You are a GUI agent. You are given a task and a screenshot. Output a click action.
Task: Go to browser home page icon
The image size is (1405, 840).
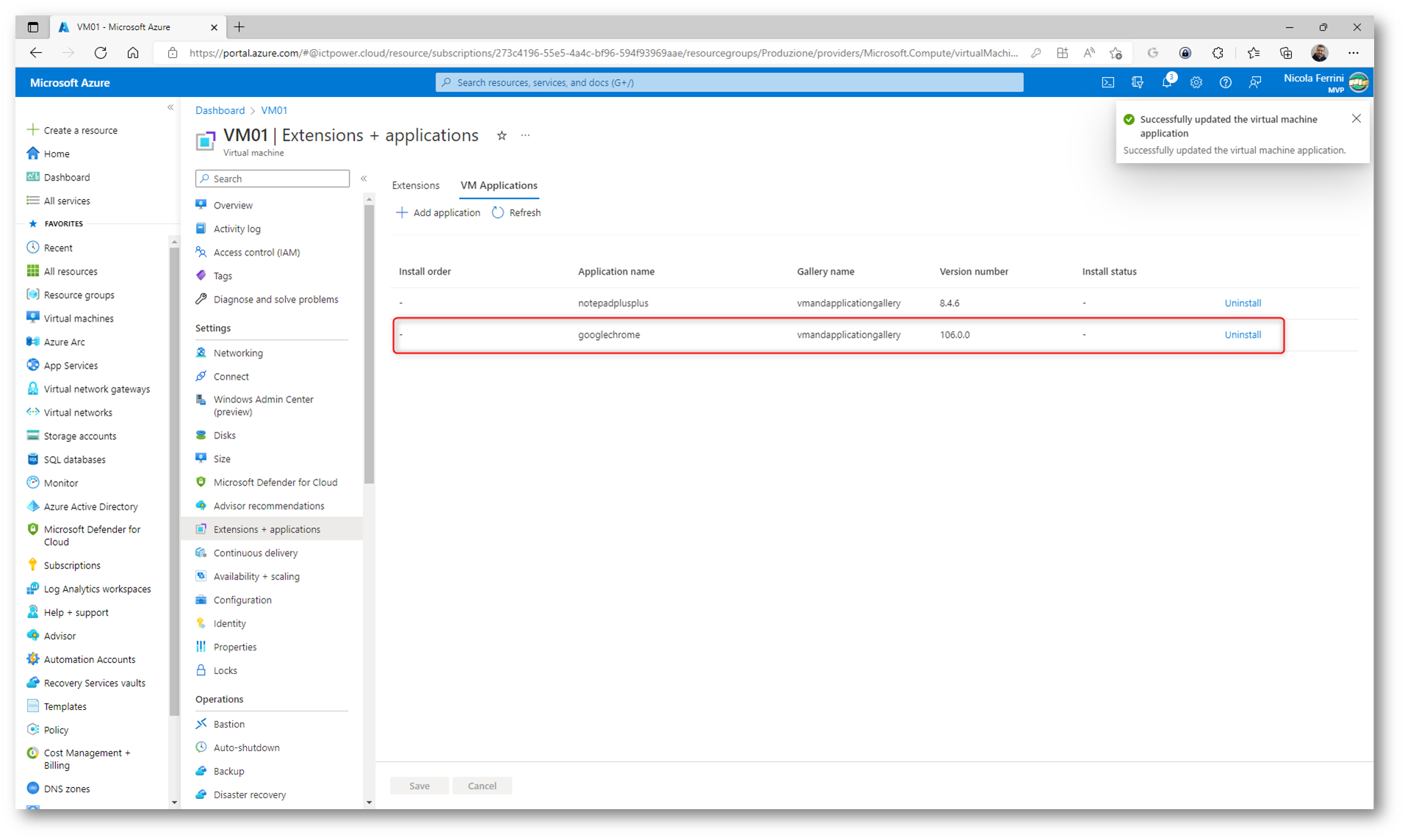[133, 53]
